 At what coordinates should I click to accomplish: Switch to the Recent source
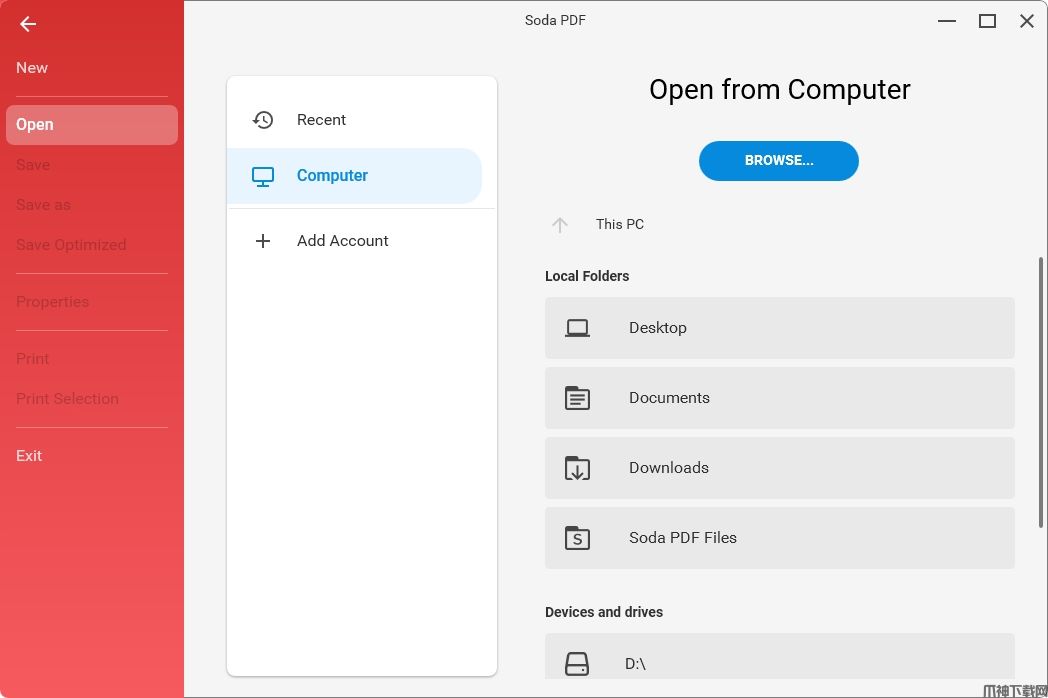point(354,120)
